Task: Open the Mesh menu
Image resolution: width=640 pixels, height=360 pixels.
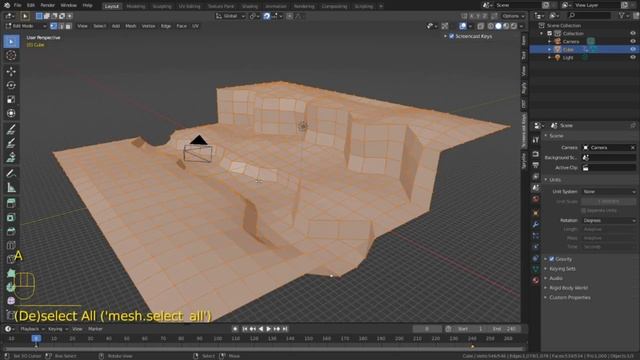Action: point(131,26)
